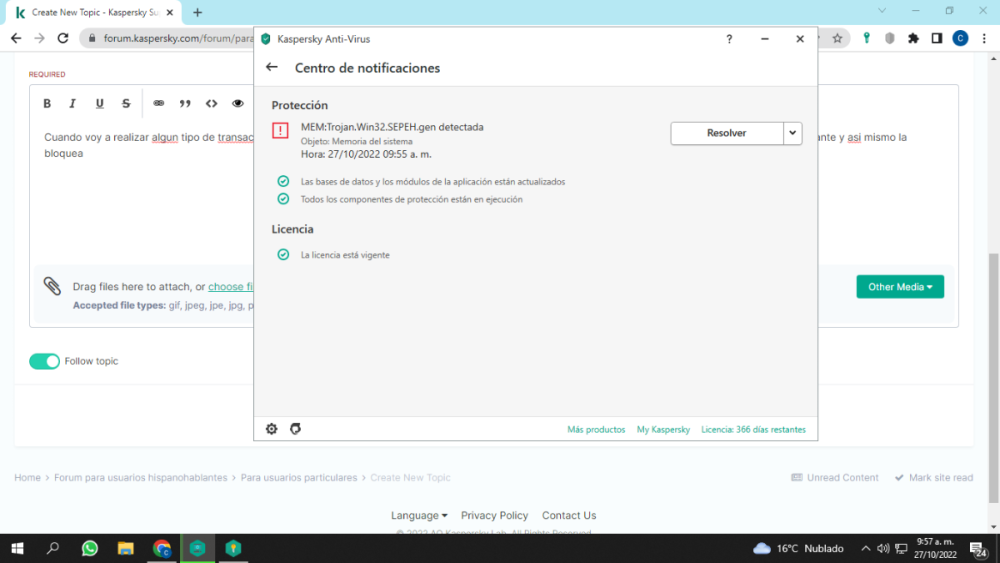Open the Language dropdown in footer

[419, 515]
